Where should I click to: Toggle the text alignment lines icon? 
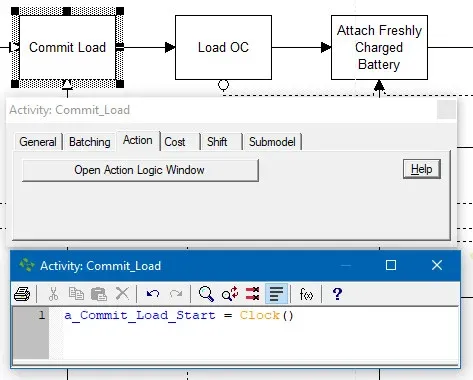(276, 294)
